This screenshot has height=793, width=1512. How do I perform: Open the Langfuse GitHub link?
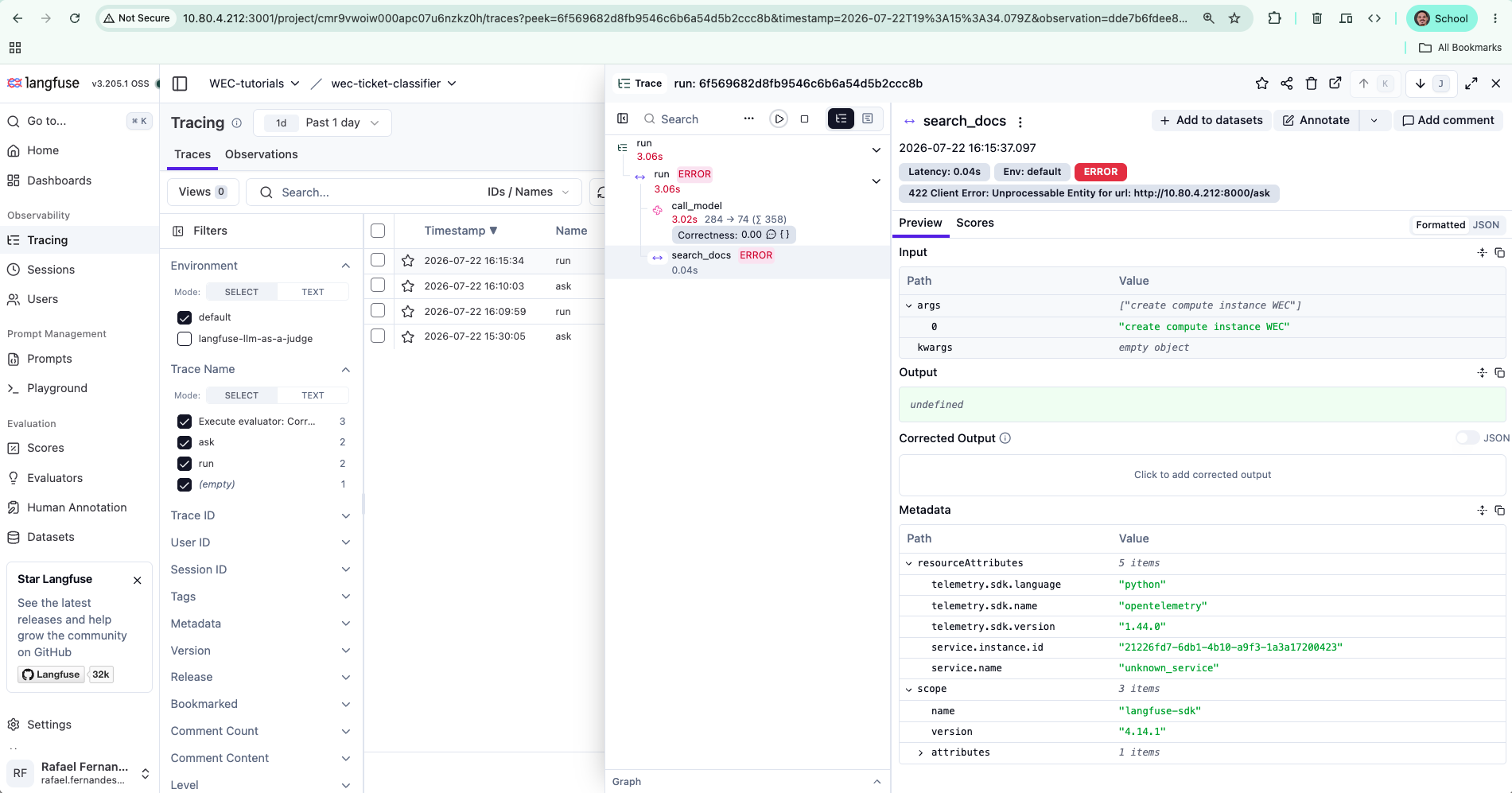52,674
